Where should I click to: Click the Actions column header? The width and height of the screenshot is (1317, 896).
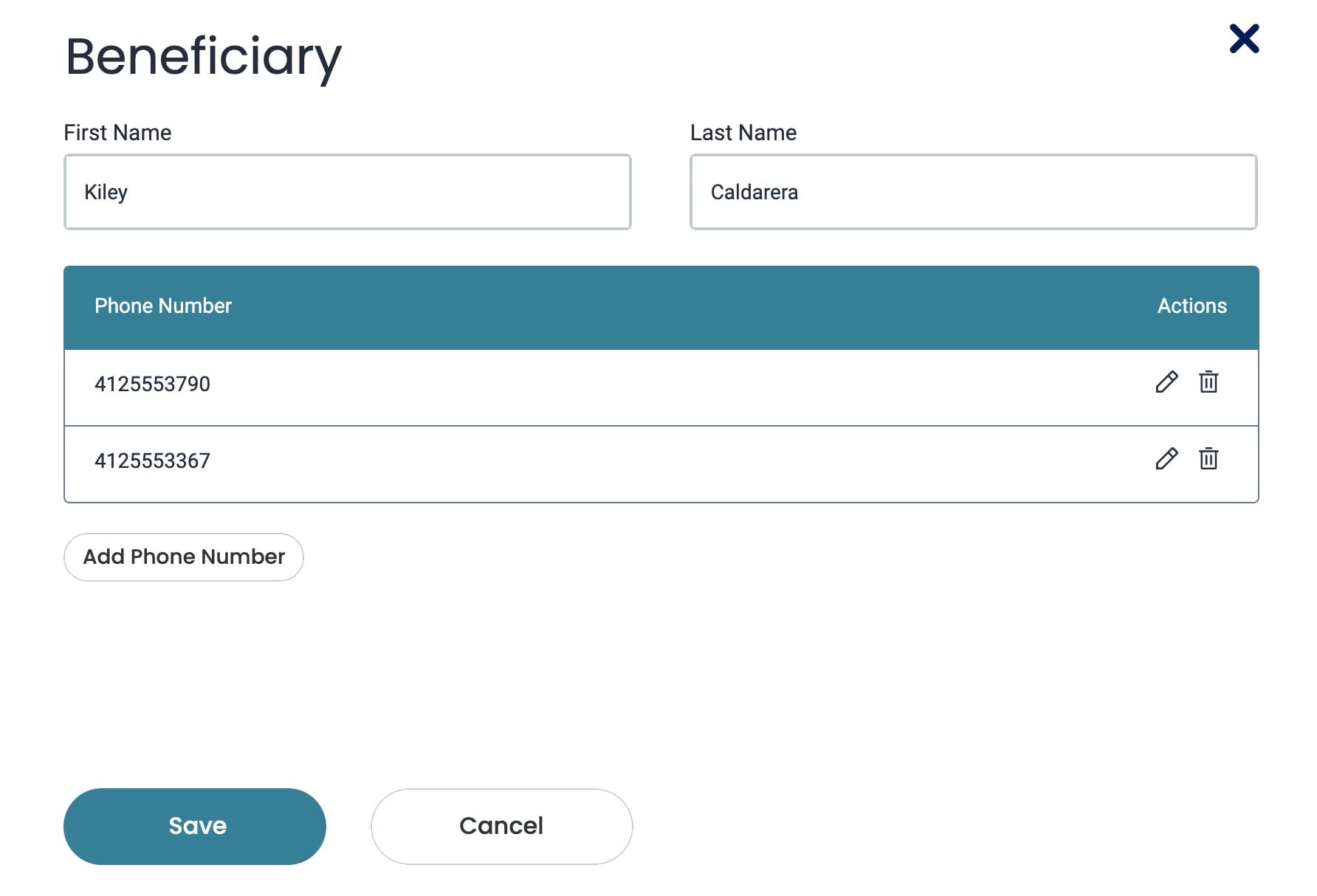1192,306
